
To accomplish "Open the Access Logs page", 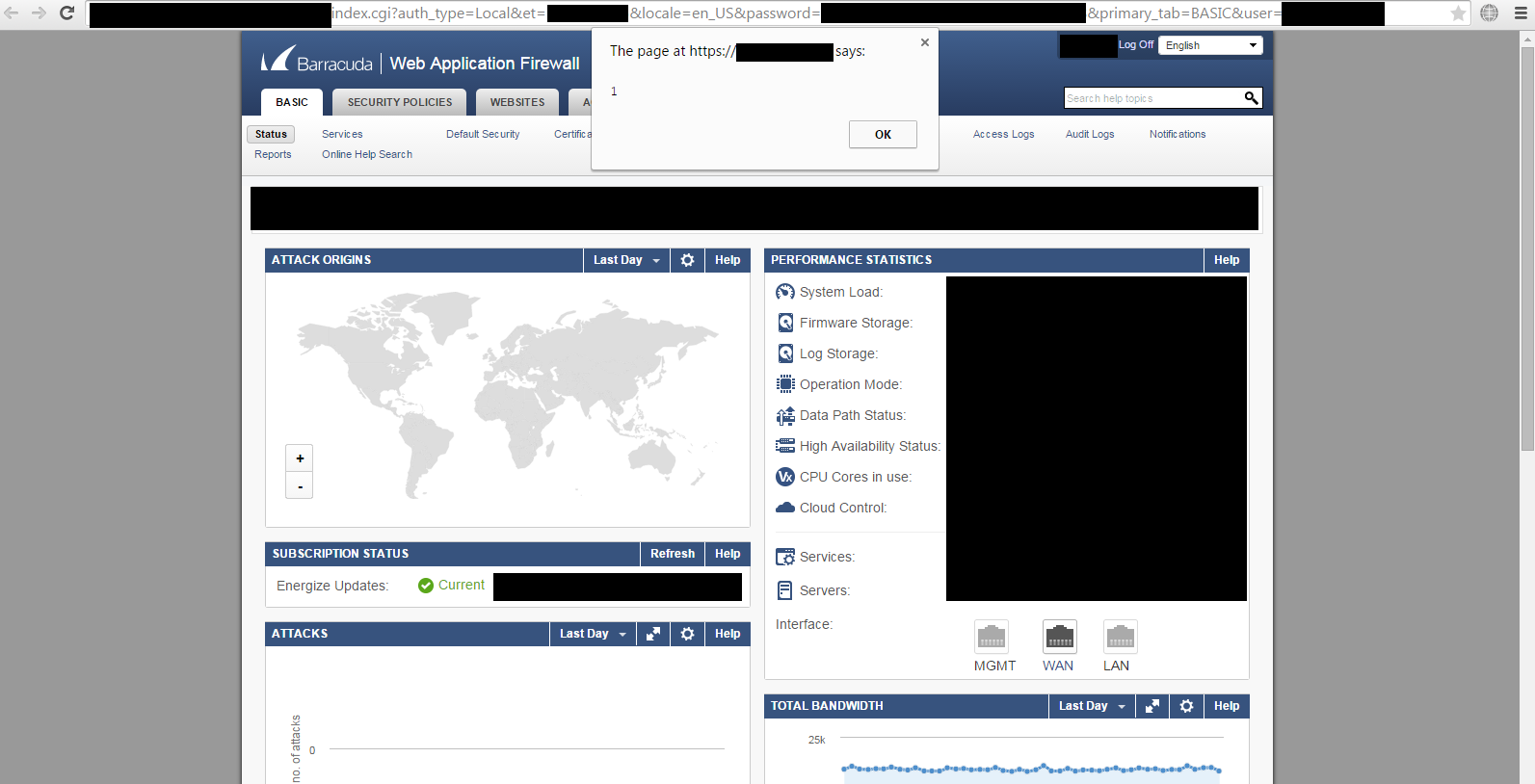I will pos(1003,134).
